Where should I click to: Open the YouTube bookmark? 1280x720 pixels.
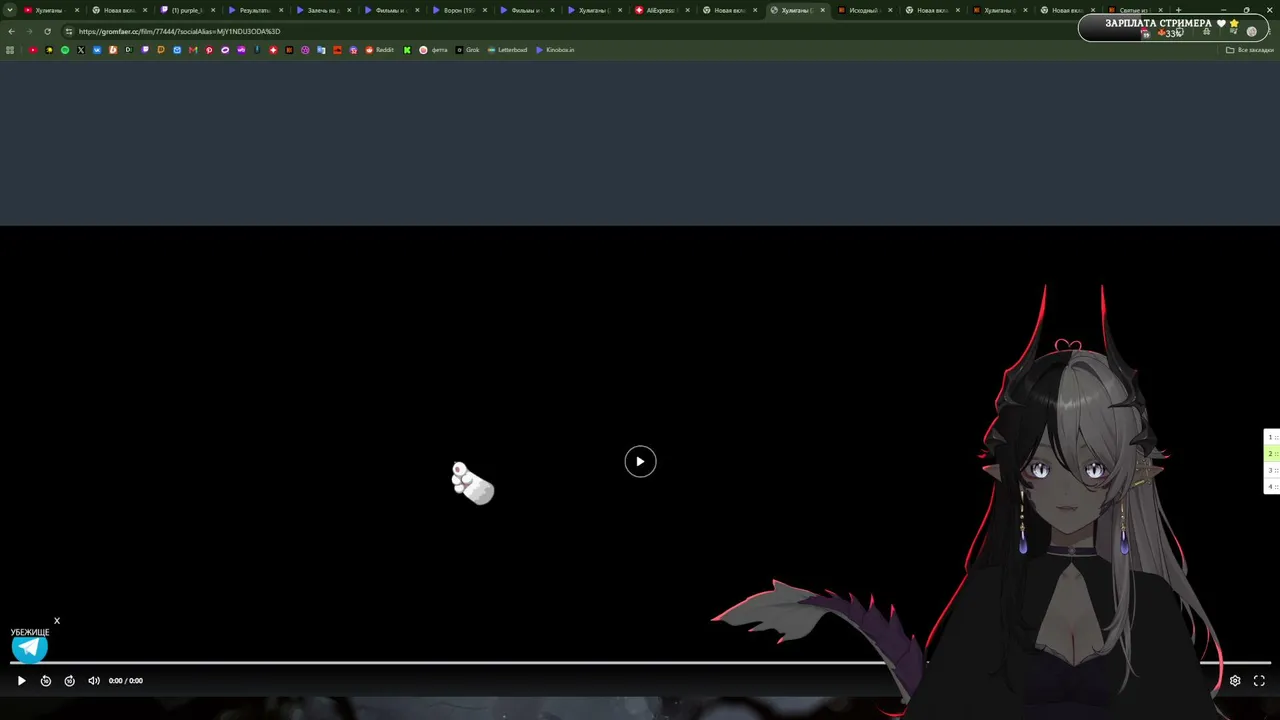tap(33, 50)
